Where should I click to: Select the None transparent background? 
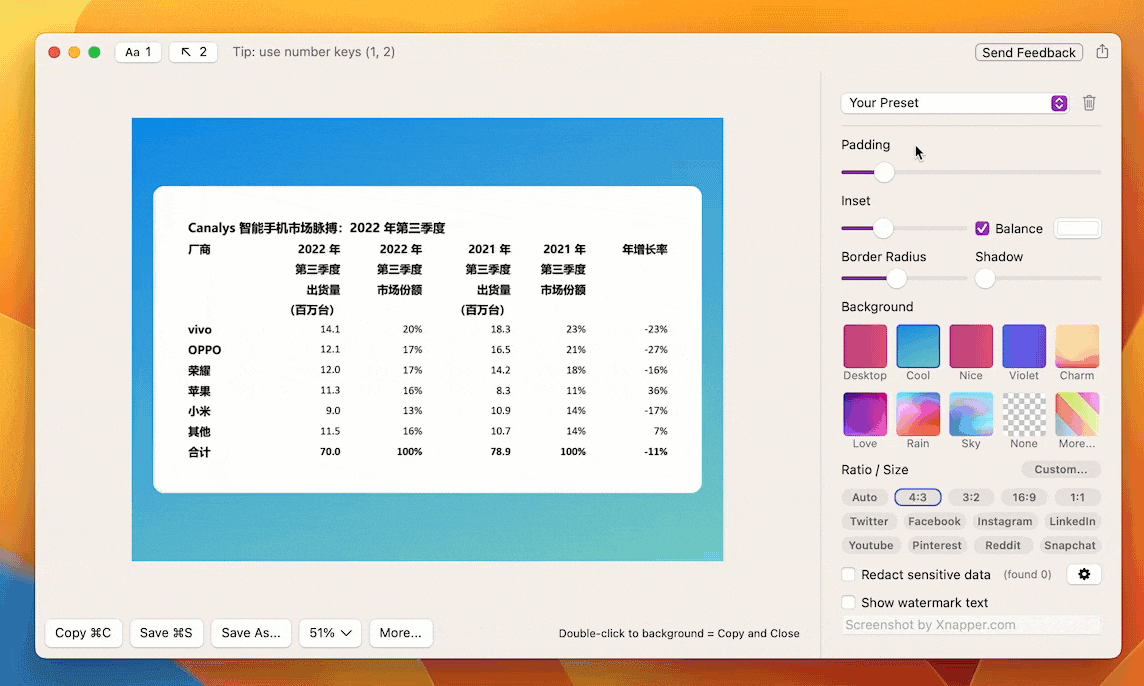(x=1024, y=414)
